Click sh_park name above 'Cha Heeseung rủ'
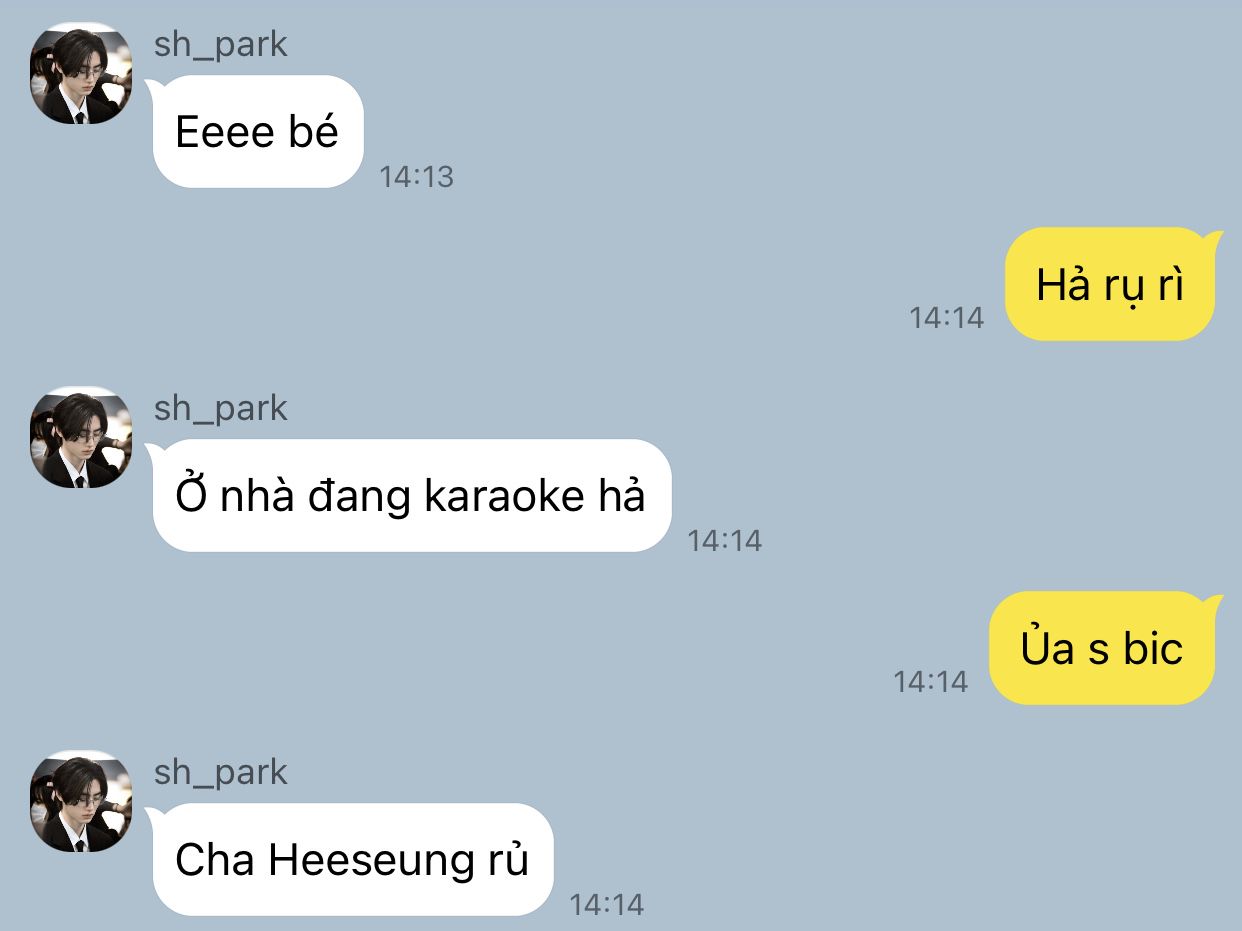This screenshot has height=931, width=1242. coord(221,773)
